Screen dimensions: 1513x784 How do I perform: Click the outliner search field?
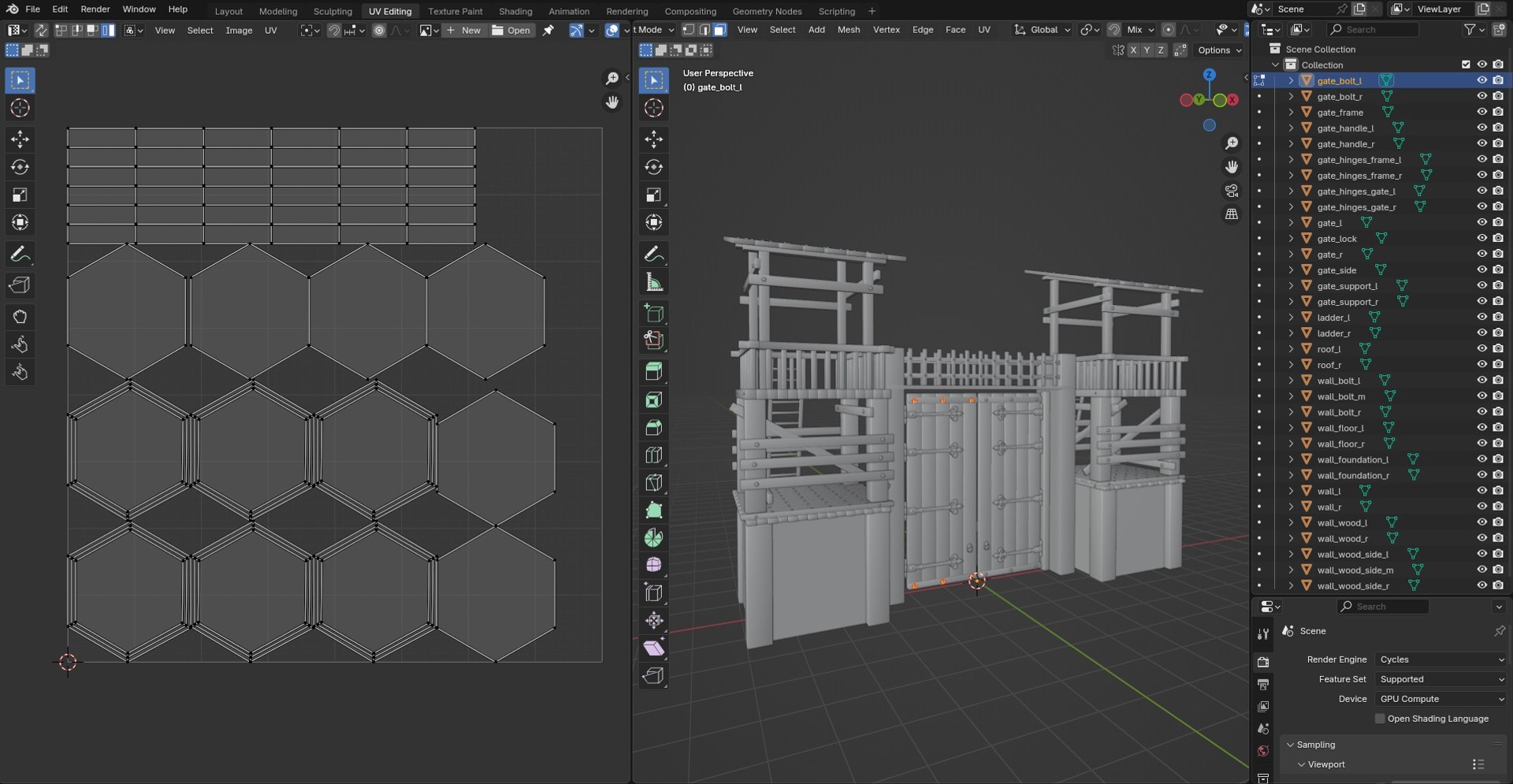click(1374, 30)
